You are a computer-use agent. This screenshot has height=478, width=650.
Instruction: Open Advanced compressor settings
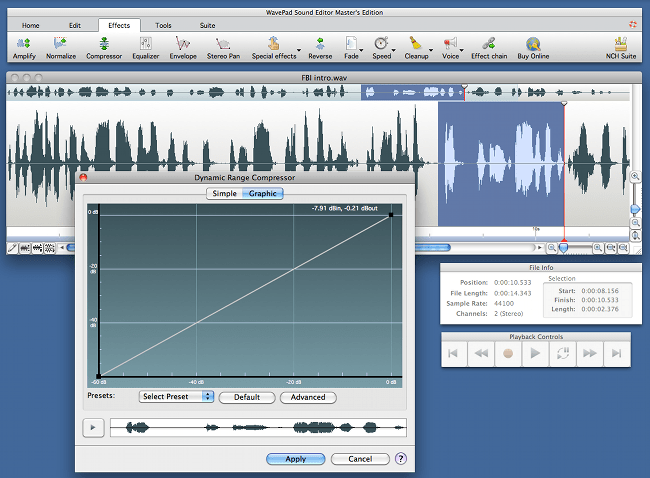(308, 397)
